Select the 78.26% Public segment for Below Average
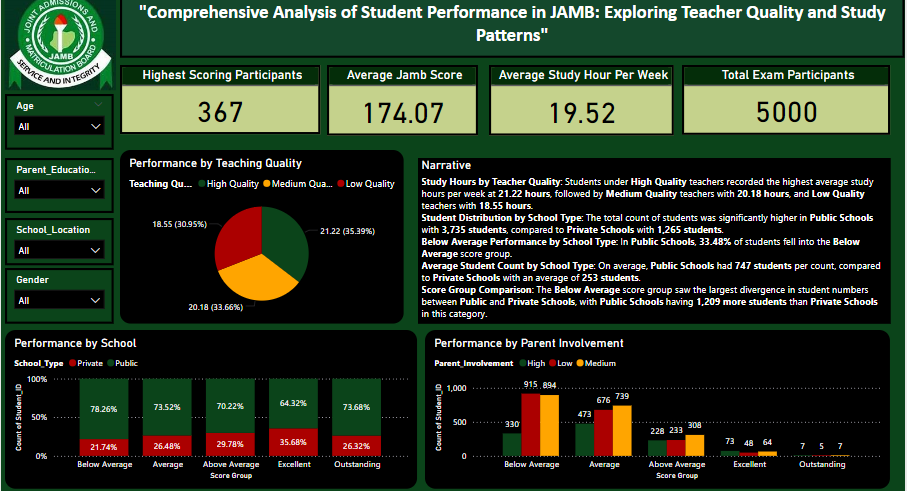Viewport: 907px width, 491px height. pos(104,409)
